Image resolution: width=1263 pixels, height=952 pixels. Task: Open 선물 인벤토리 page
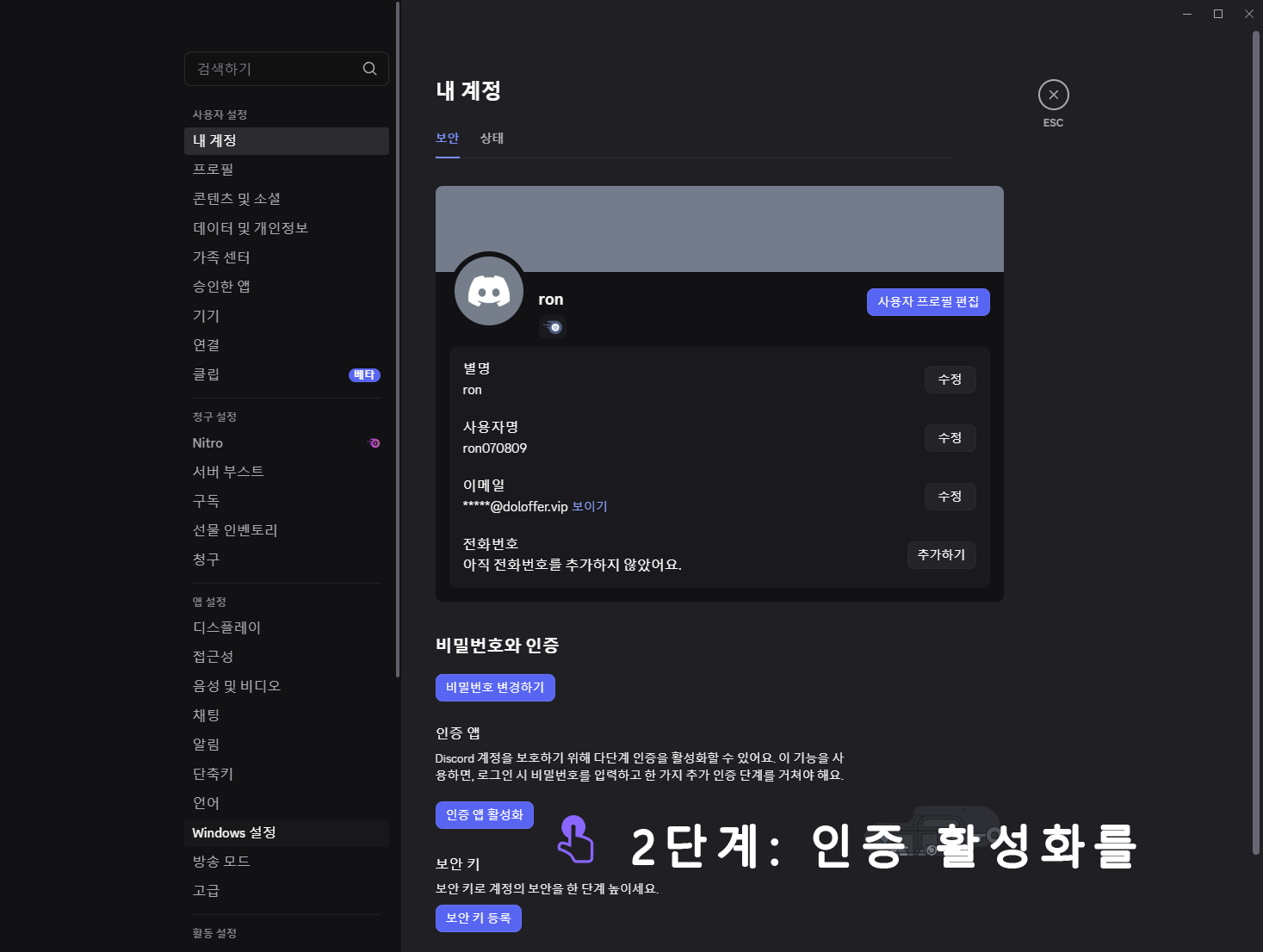pos(287,530)
